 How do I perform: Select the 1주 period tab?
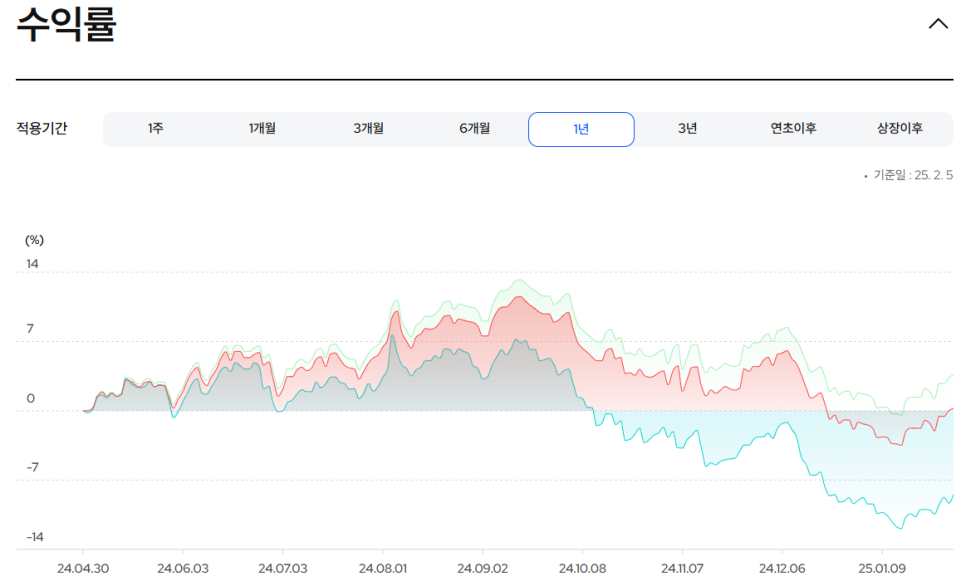[x=155, y=129]
